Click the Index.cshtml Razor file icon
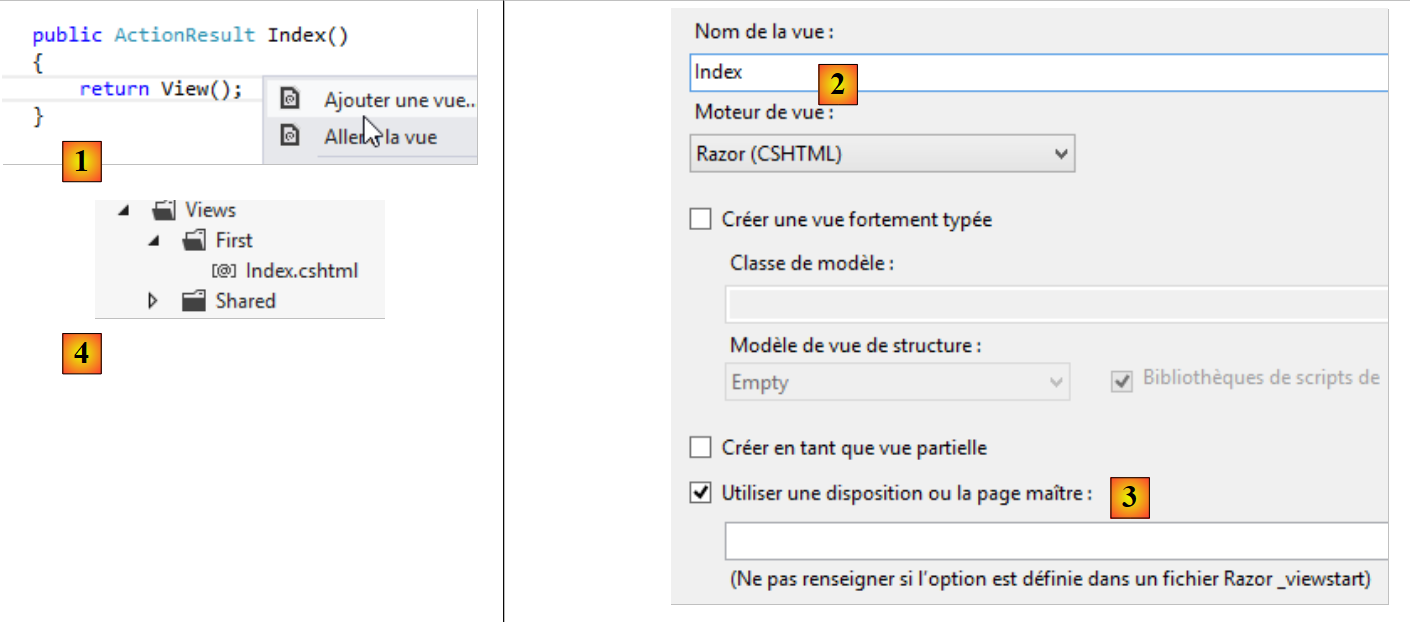 point(224,271)
